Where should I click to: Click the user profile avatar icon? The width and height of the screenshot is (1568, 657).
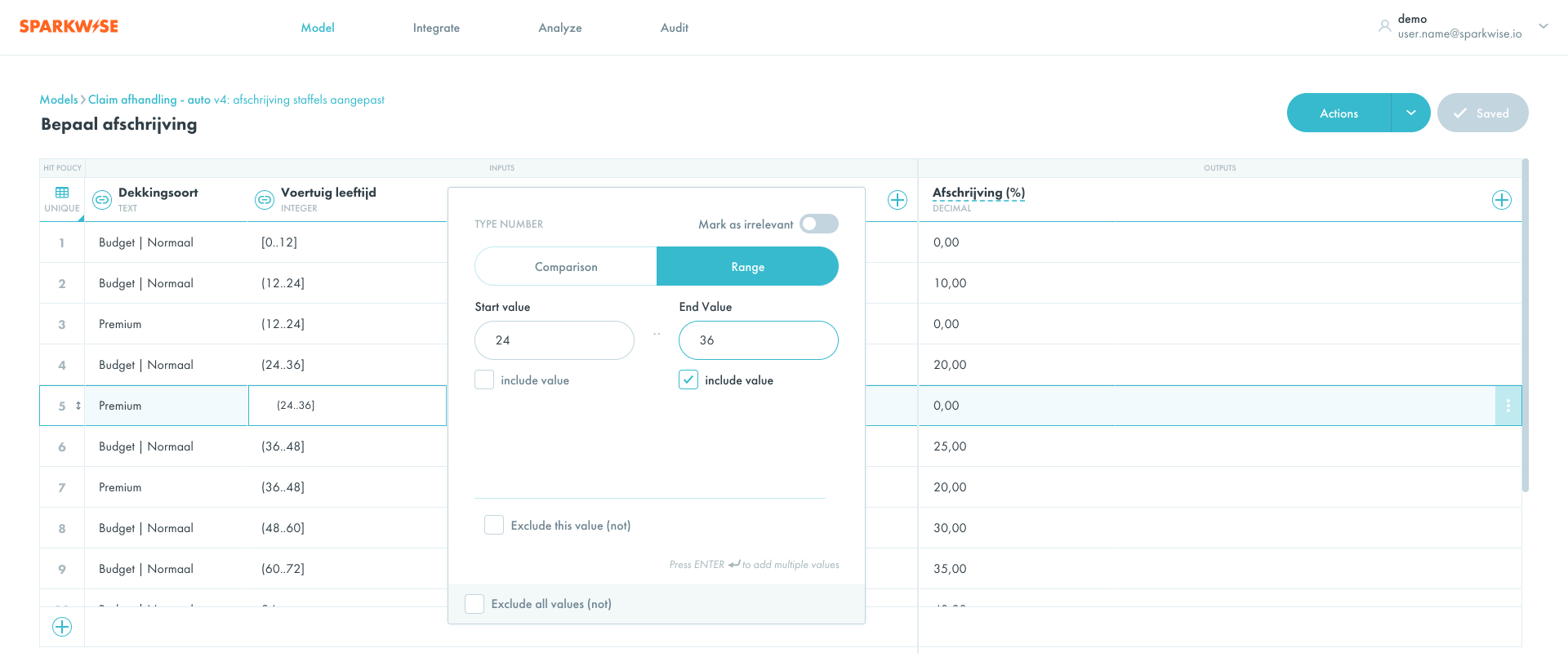[x=1385, y=26]
